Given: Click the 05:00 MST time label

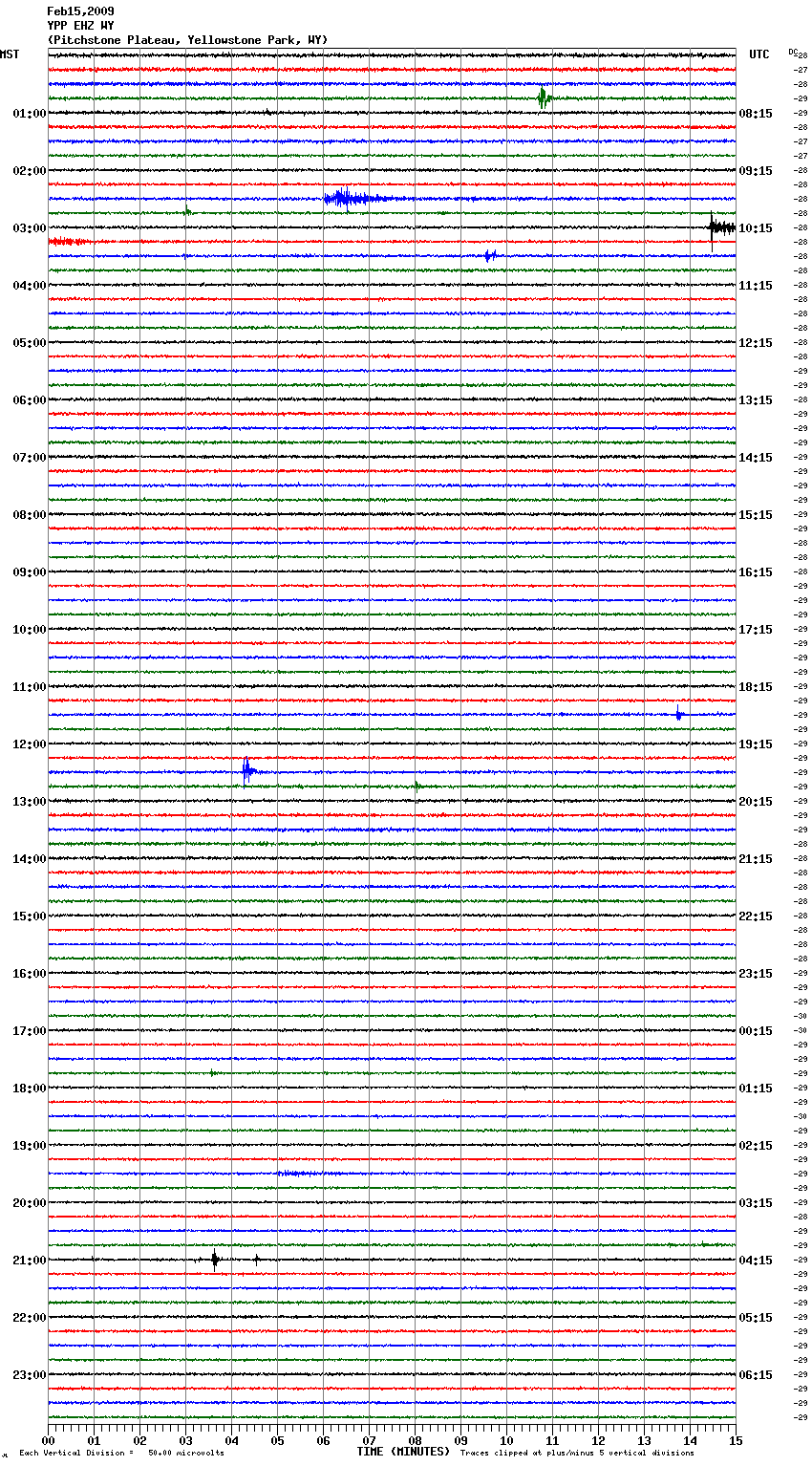Looking at the screenshot, I should click(30, 343).
